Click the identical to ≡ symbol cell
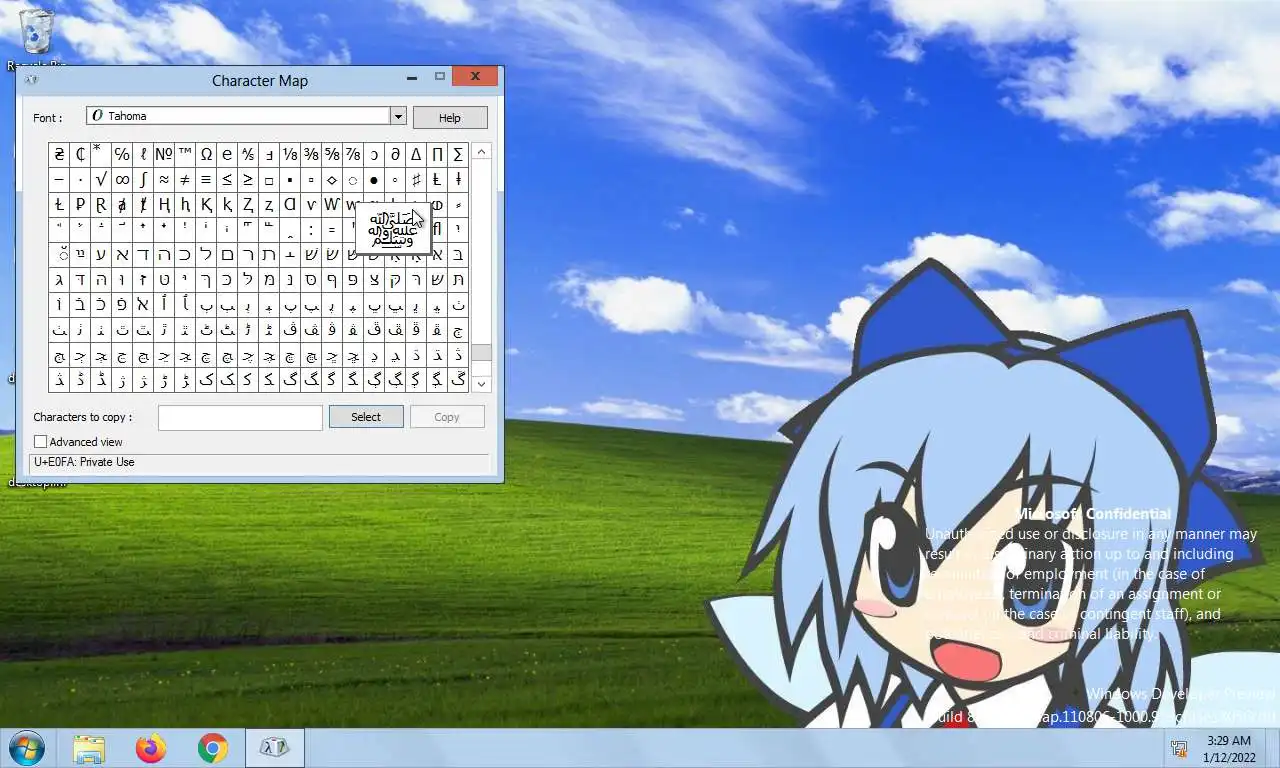1280x768 pixels. pyautogui.click(x=206, y=180)
